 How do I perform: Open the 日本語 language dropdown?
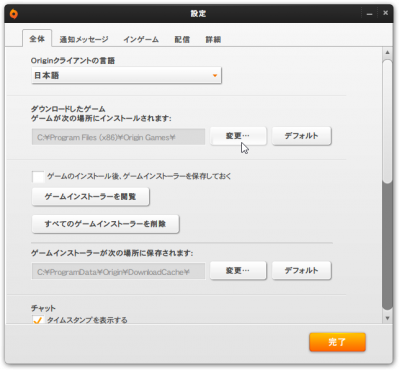tap(126, 75)
